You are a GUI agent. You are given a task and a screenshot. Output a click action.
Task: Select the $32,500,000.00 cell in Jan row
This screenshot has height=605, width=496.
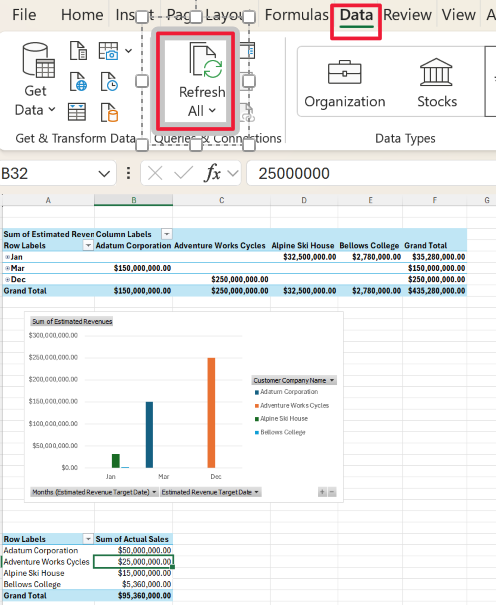coord(304,257)
